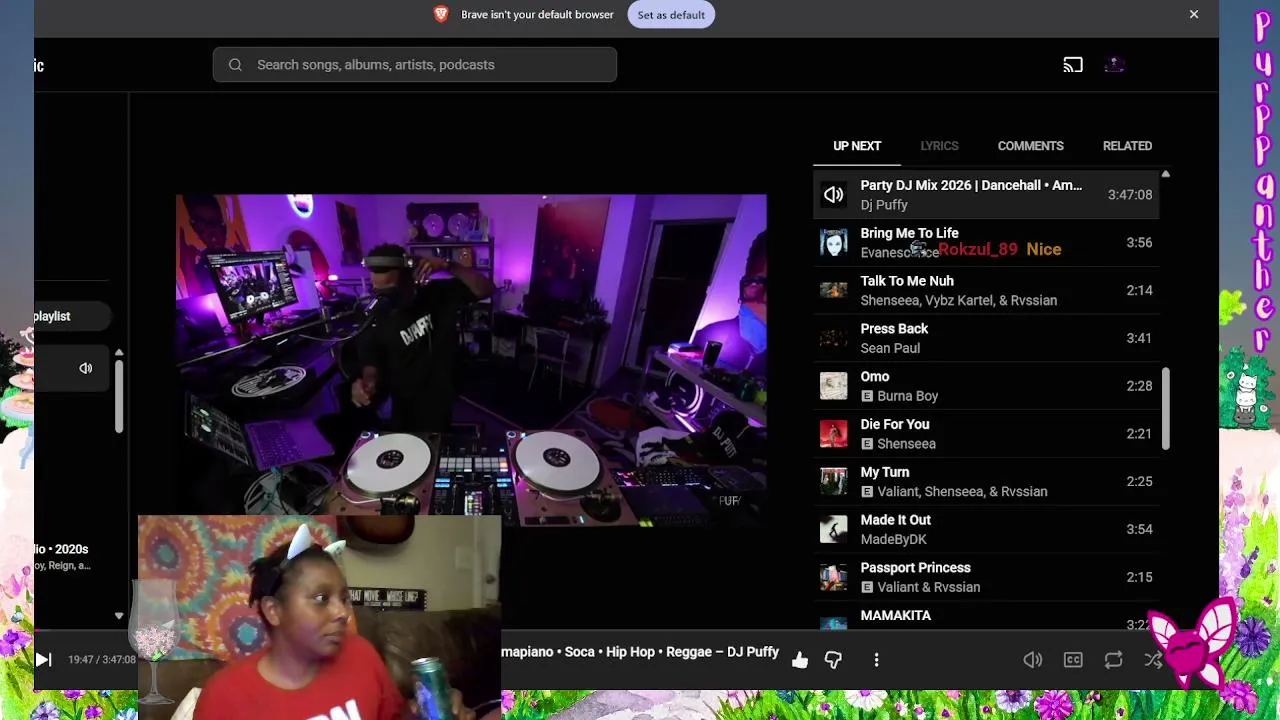Image resolution: width=1280 pixels, height=720 pixels.
Task: Open Shenseea, Vybz Kartel, & Rvssian artist link
Action: pyautogui.click(x=958, y=300)
